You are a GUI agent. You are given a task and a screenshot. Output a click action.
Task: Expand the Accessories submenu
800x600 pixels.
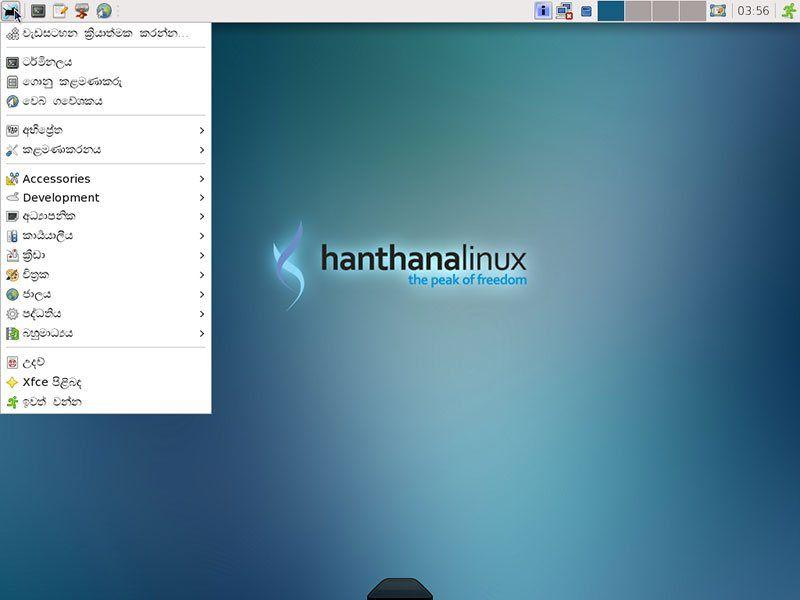106,179
